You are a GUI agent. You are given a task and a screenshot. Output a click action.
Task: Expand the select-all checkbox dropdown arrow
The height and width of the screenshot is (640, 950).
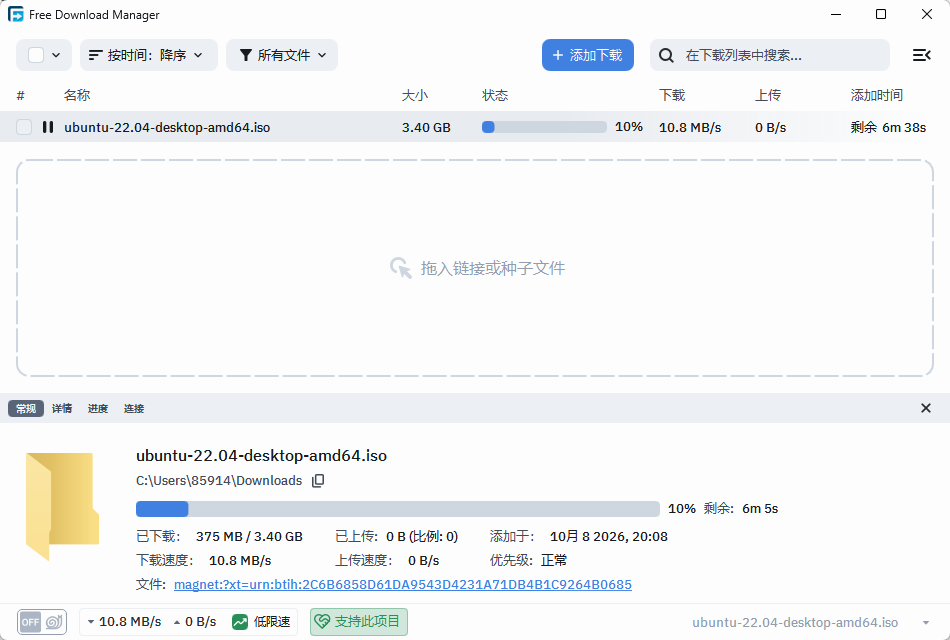pyautogui.click(x=56, y=55)
